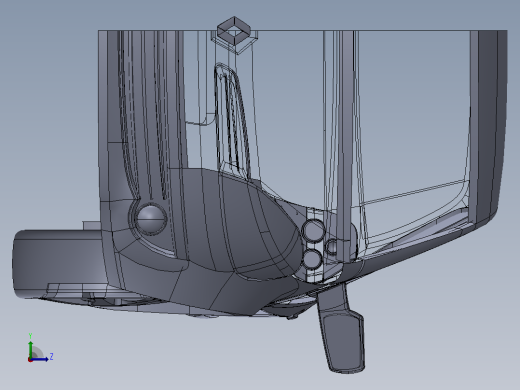
Task: Click the large round ball on the left housing
Action: 151,219
